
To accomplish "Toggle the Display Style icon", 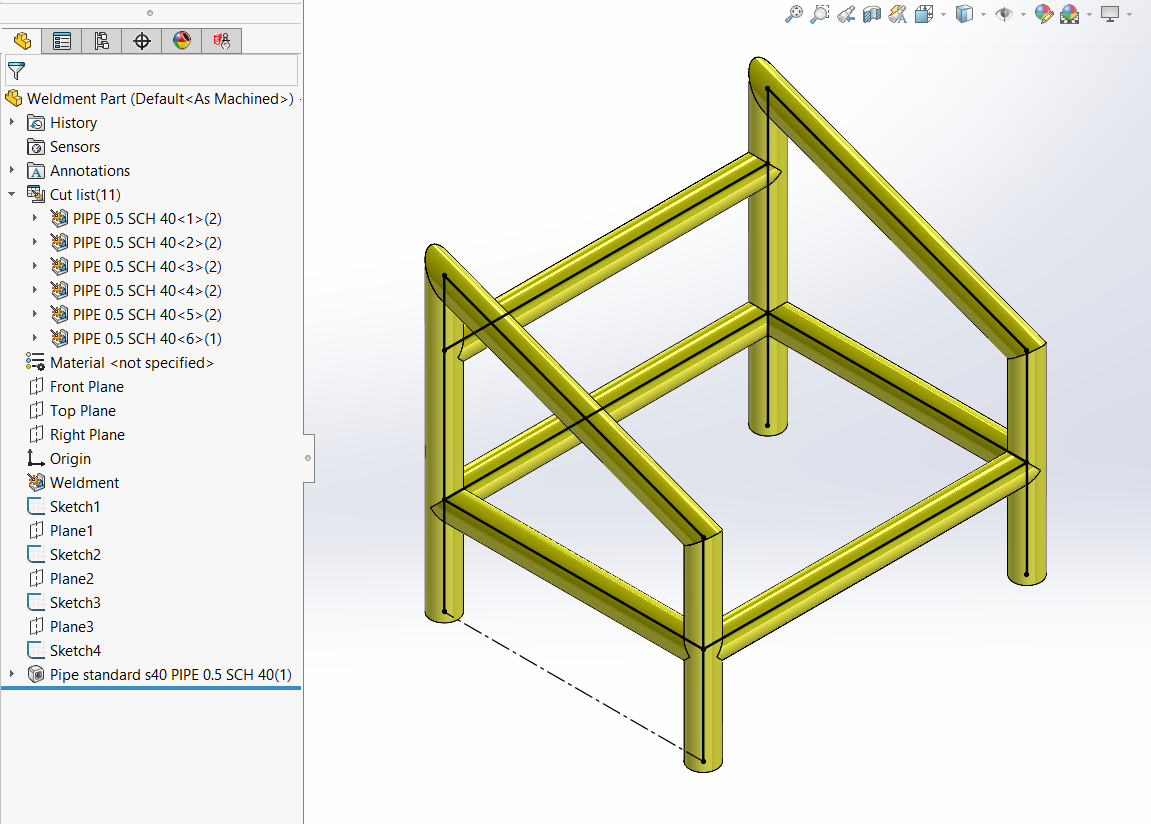I will [966, 14].
